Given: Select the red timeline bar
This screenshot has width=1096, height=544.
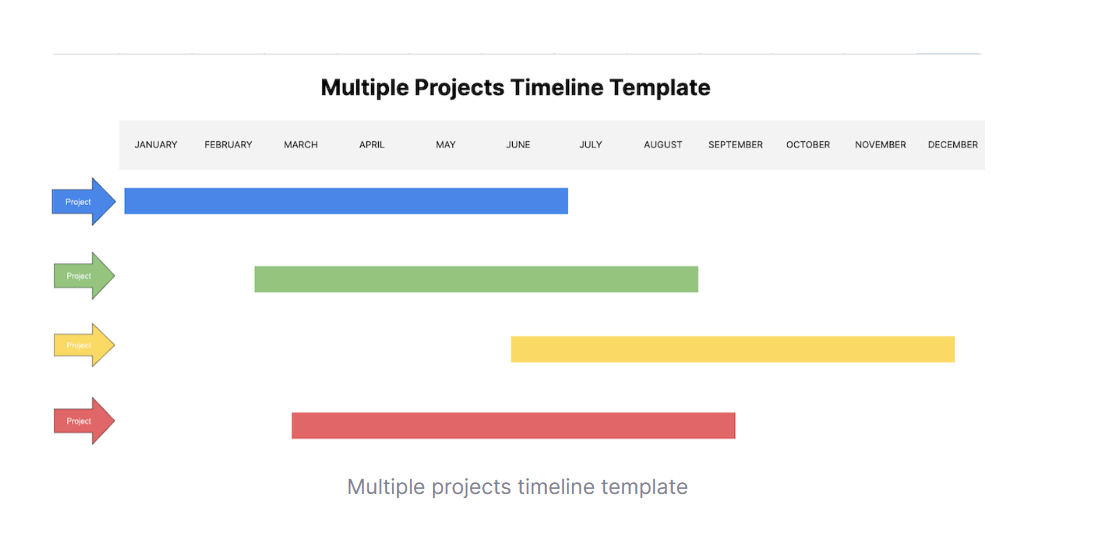Looking at the screenshot, I should pyautogui.click(x=513, y=426).
